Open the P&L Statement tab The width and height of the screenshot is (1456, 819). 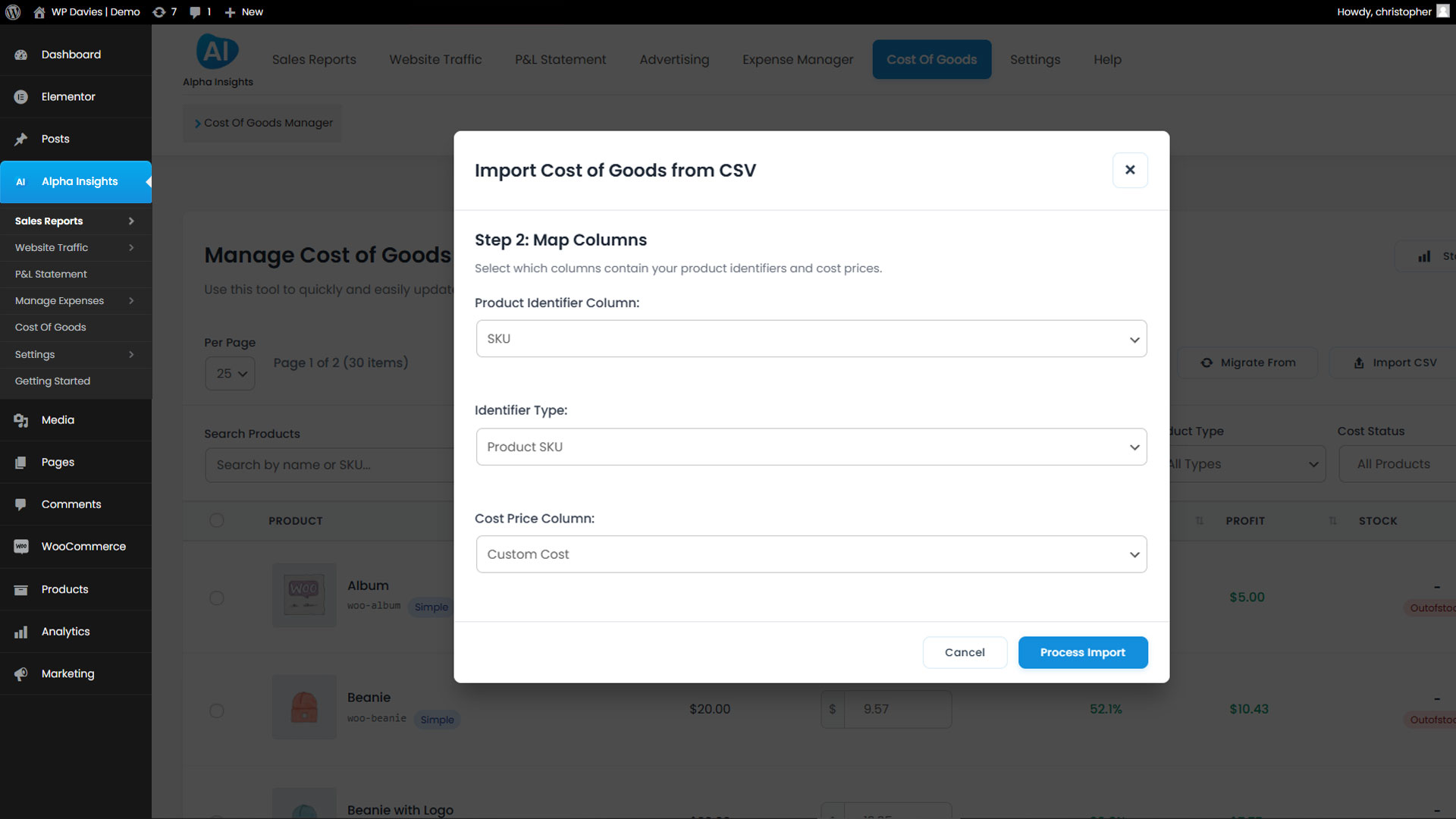(560, 59)
